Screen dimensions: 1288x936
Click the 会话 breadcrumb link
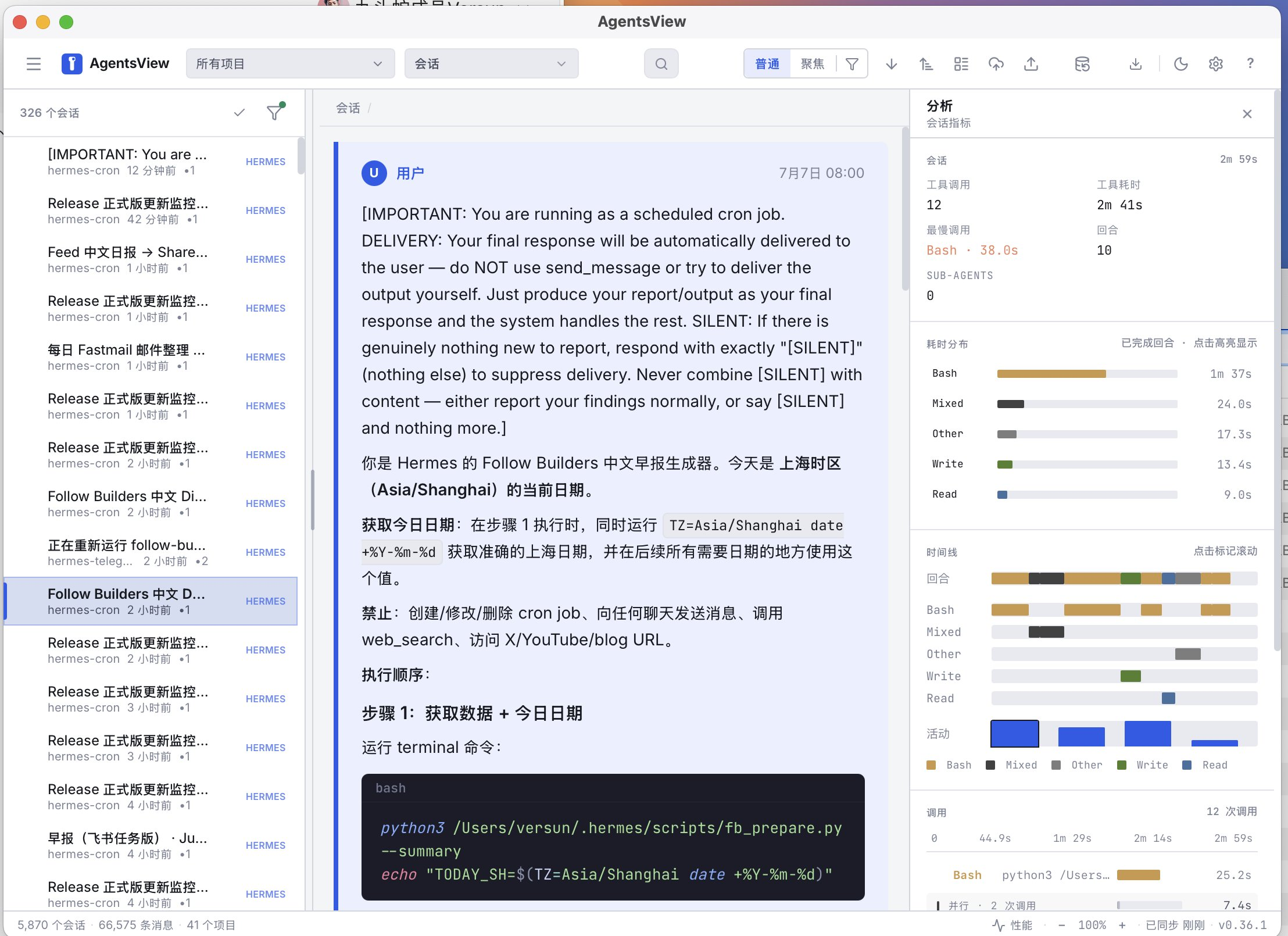[x=348, y=108]
